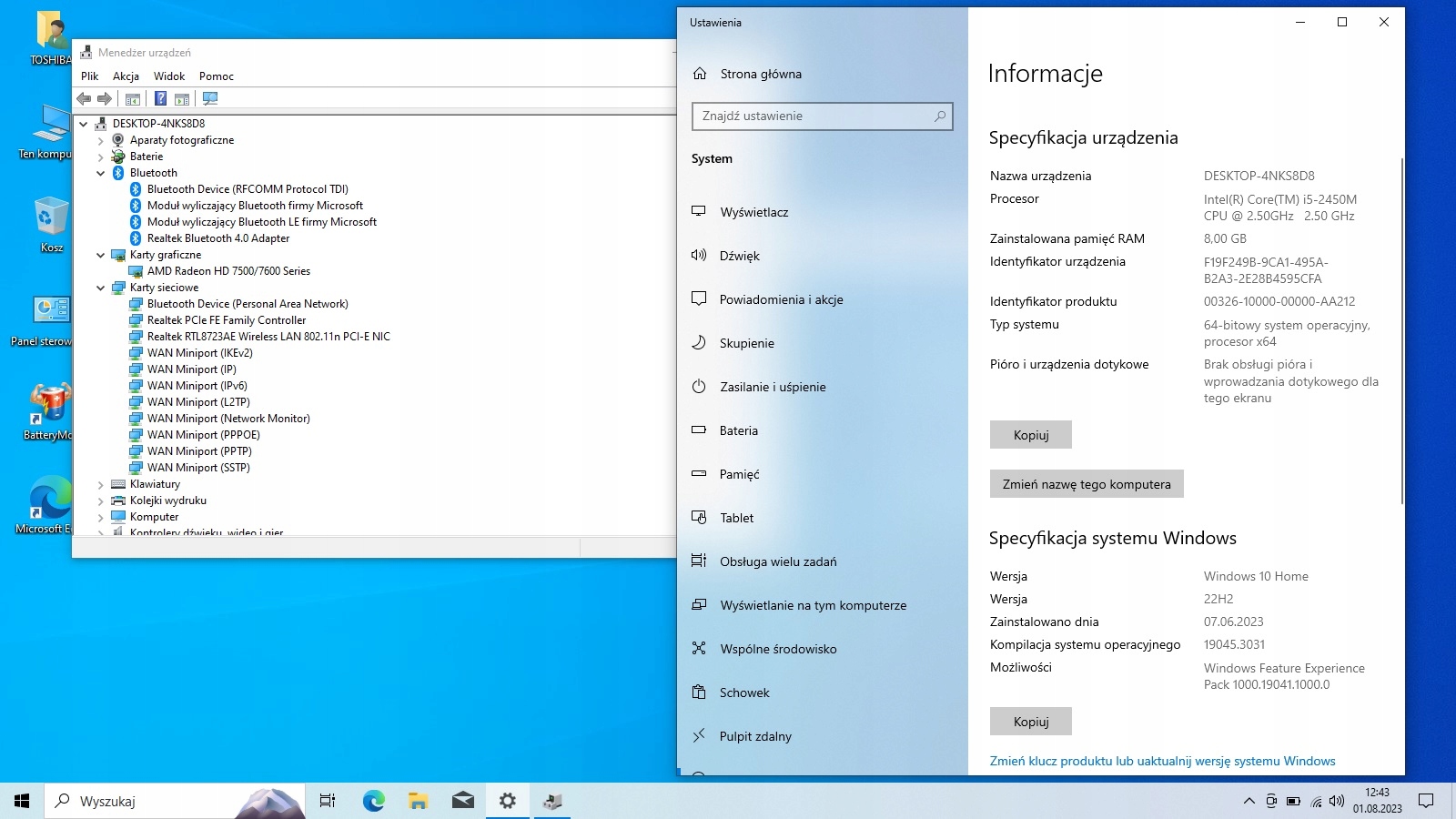Show hidden tray icons with the chevron
The height and width of the screenshot is (819, 1456).
(x=1249, y=801)
